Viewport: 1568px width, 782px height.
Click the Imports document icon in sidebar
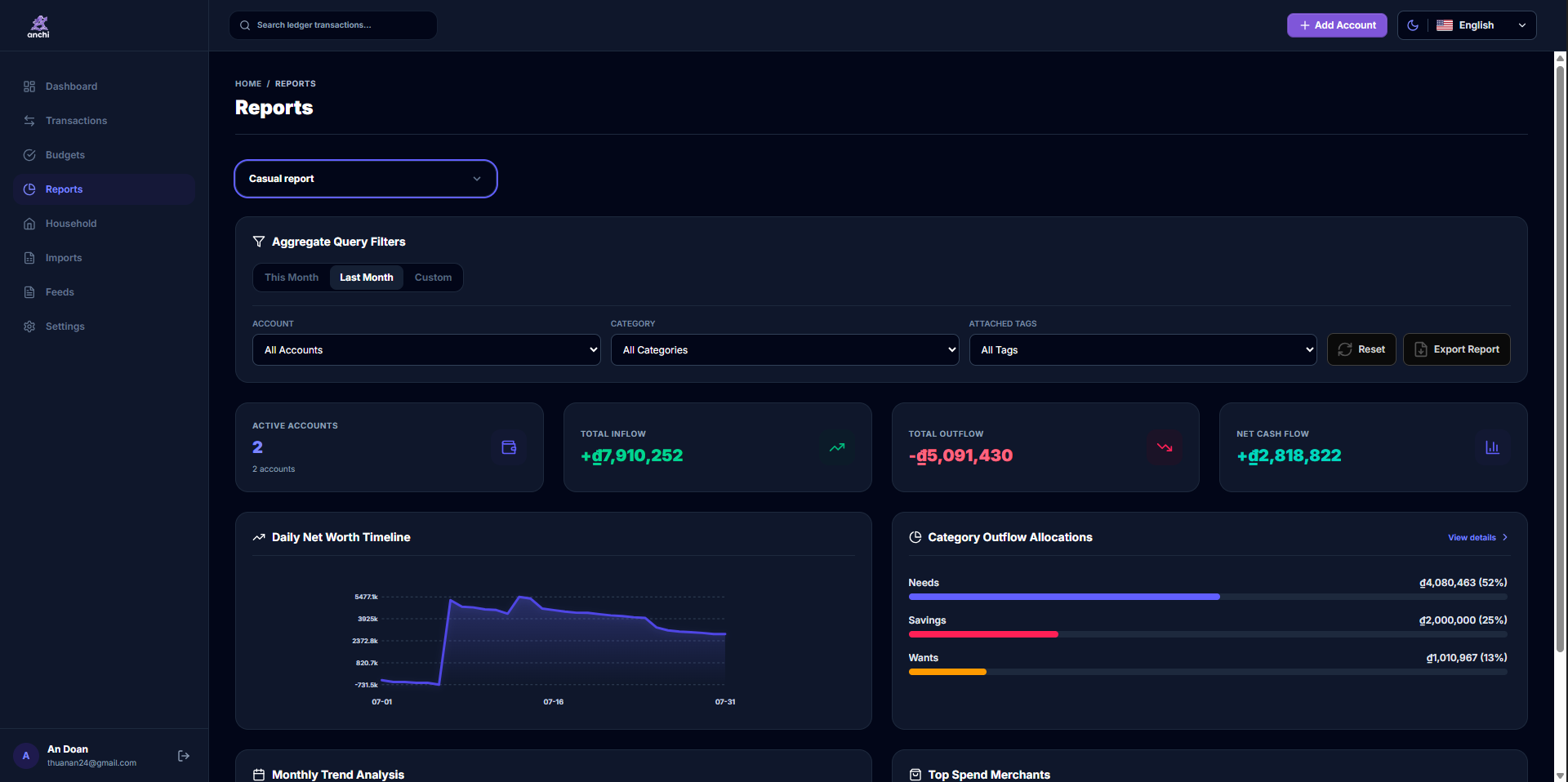coord(29,258)
